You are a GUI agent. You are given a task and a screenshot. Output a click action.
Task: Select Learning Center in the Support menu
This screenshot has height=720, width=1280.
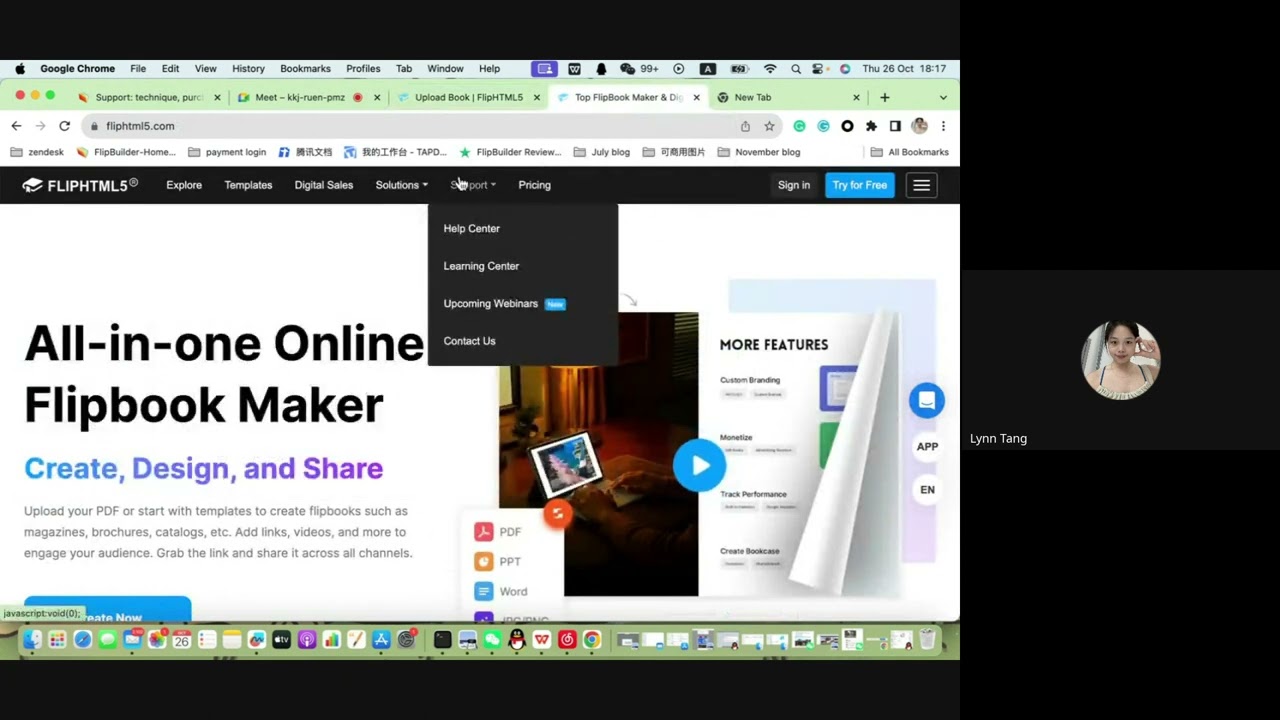(481, 266)
